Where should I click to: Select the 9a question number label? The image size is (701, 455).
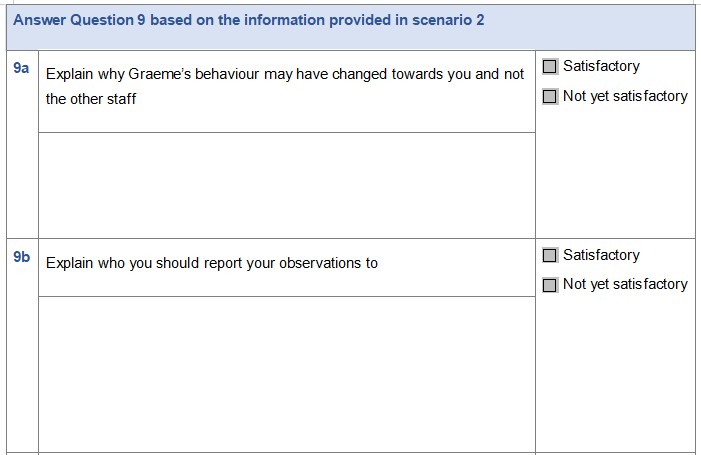coord(21,68)
